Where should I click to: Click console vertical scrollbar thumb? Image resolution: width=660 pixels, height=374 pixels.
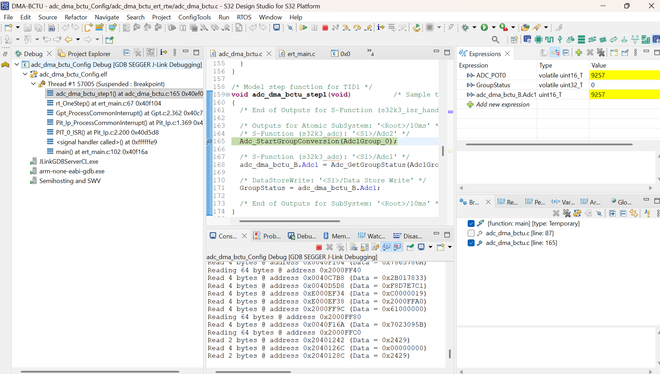[450, 354]
